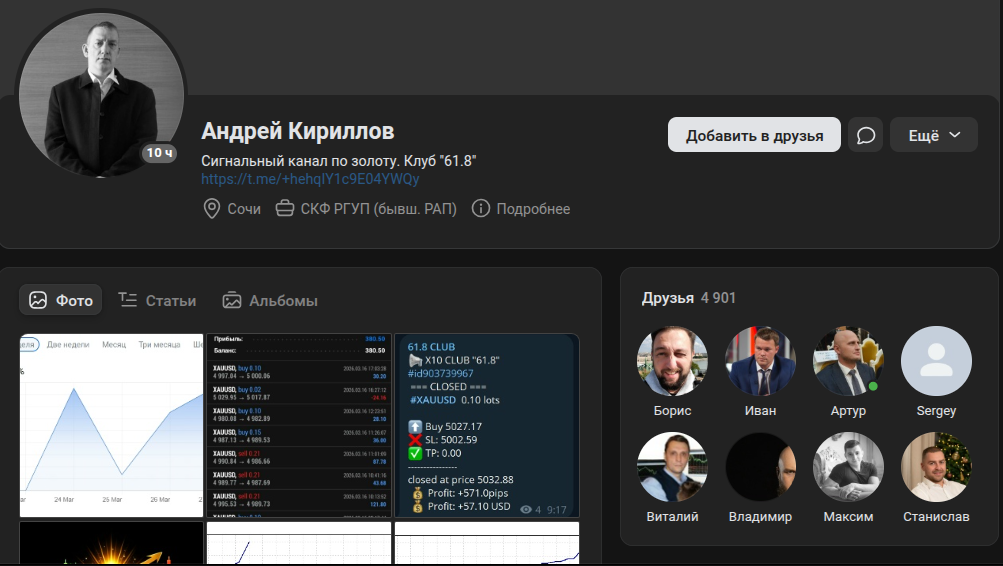The width and height of the screenshot is (1003, 566).
Task: Open the profile avatar photo
Action: (101, 95)
